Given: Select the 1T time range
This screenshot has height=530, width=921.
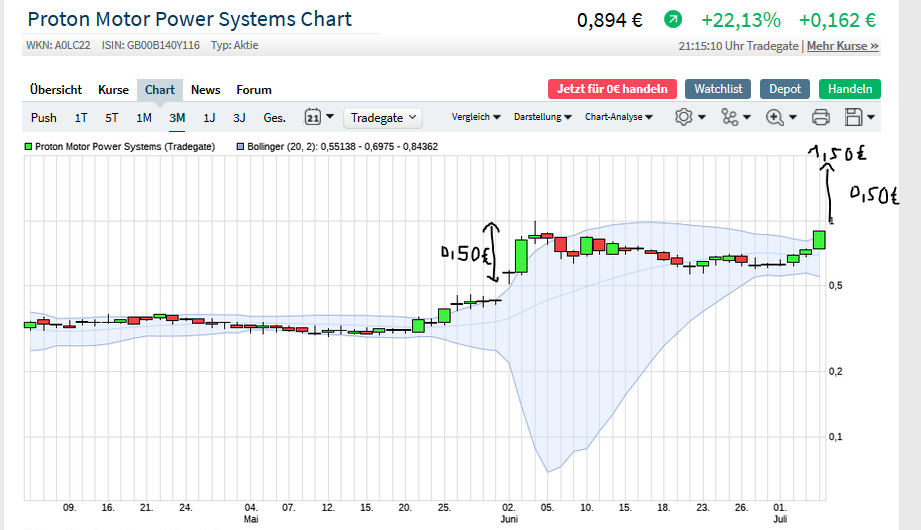Looking at the screenshot, I should coord(81,118).
